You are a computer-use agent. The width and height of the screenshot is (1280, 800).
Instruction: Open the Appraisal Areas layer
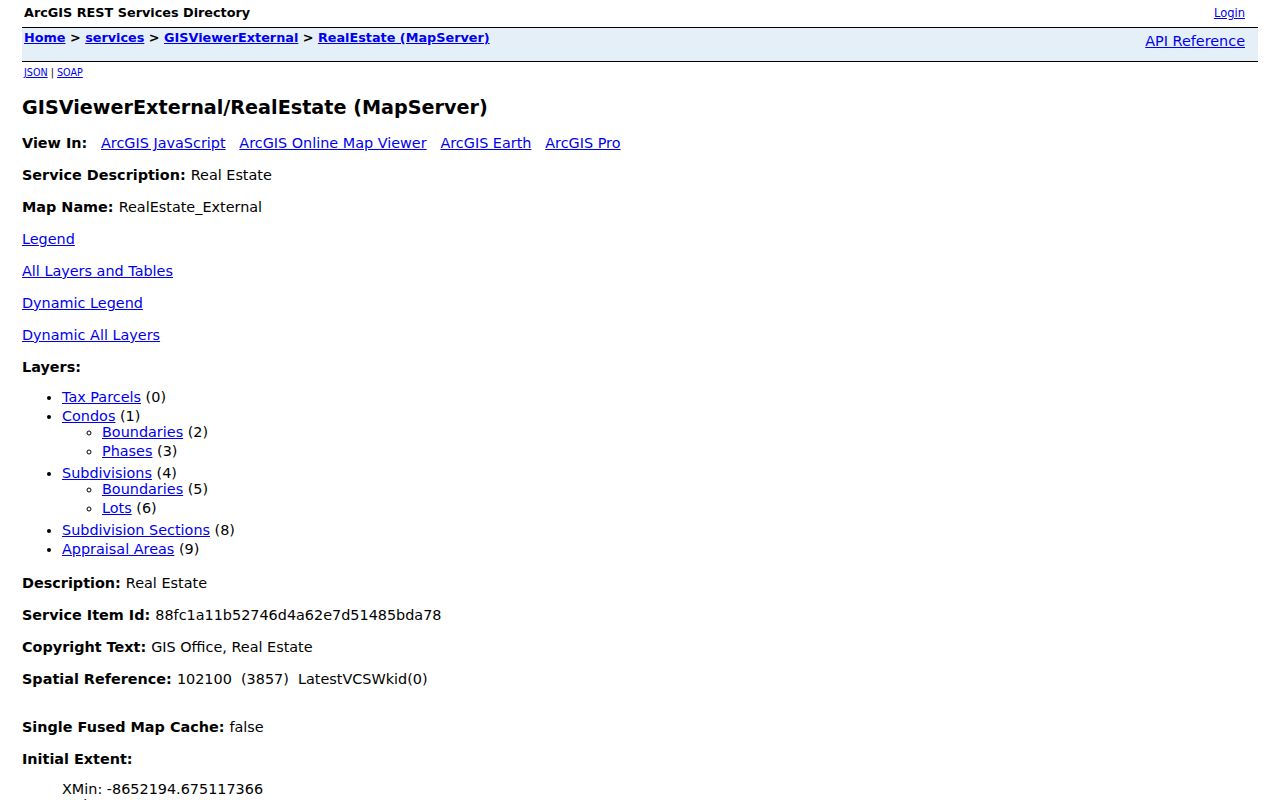tap(118, 549)
